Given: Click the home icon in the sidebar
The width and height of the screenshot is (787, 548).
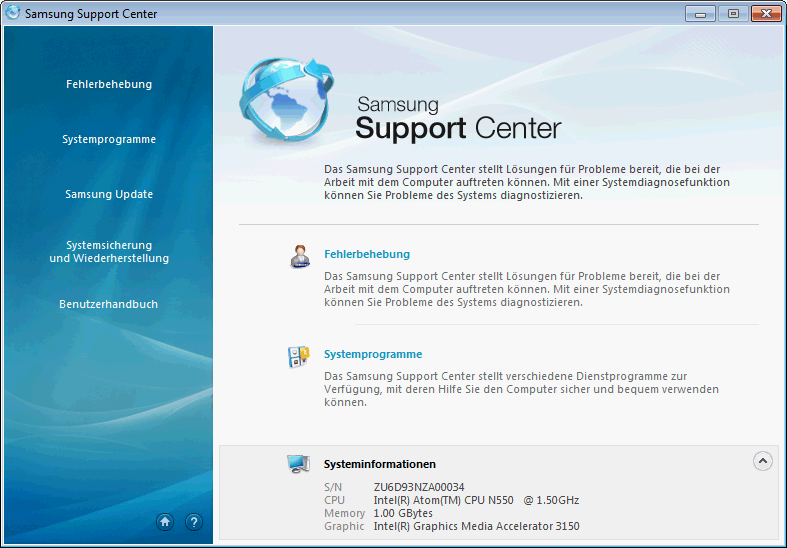Looking at the screenshot, I should [x=165, y=522].
